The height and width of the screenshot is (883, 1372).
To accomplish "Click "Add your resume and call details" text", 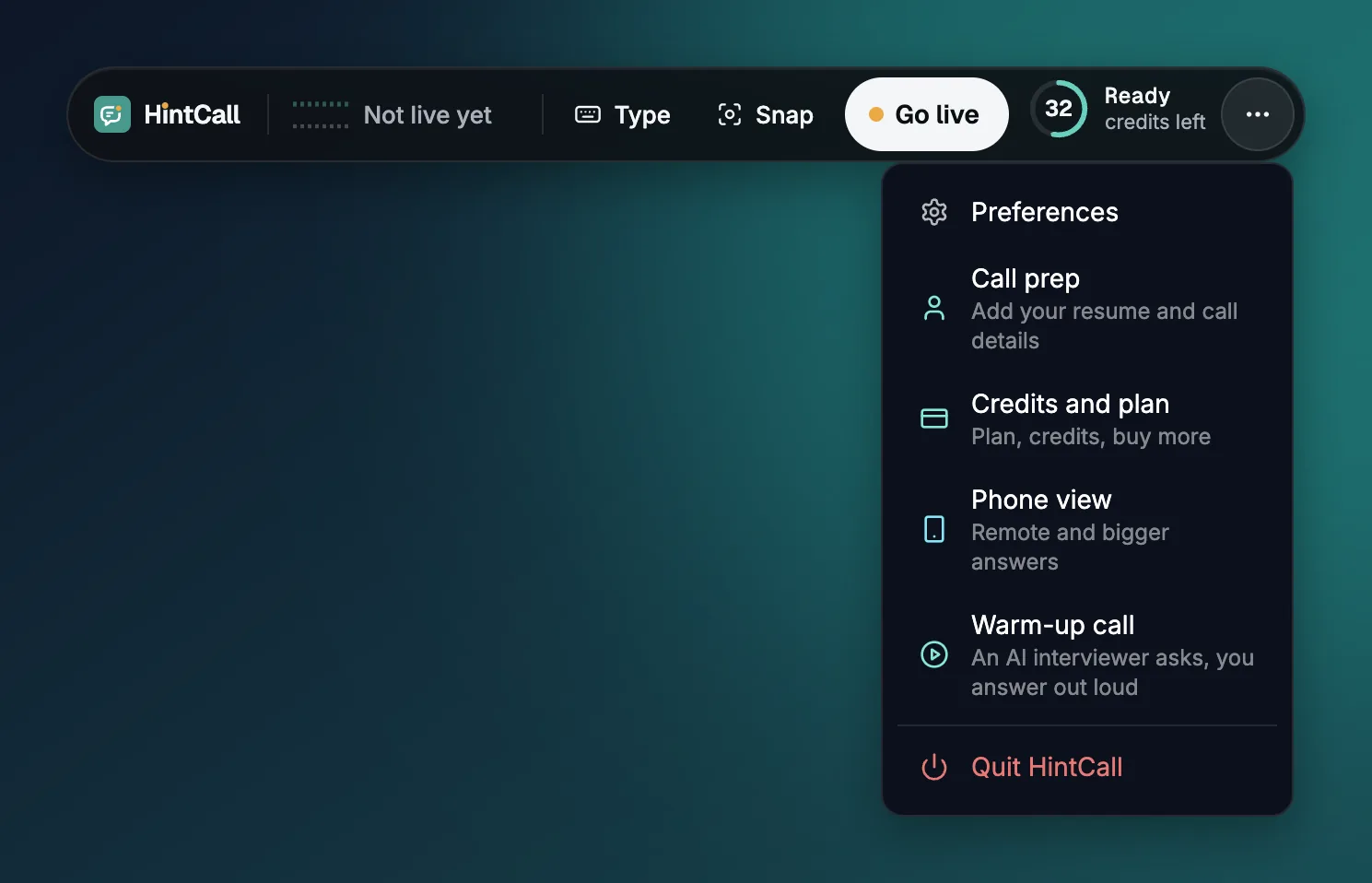I will click(1104, 326).
